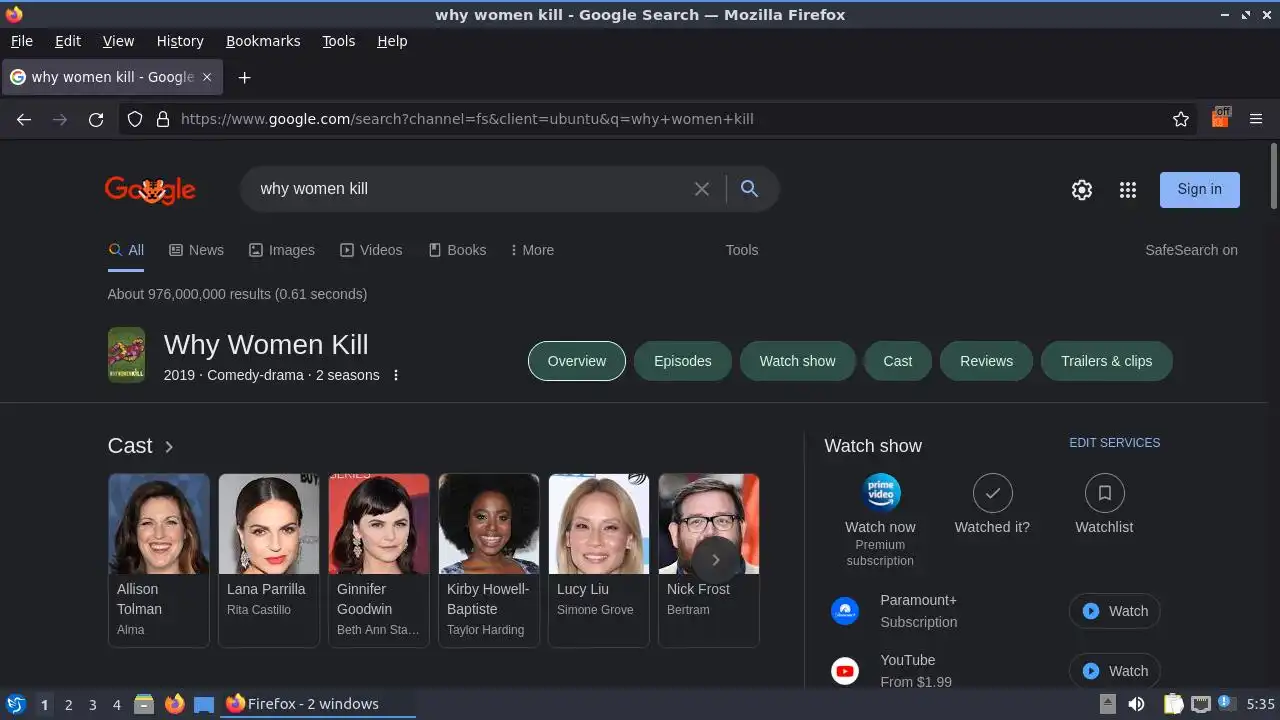Go back with the browser back arrow
The image size is (1280, 720).
click(x=24, y=119)
